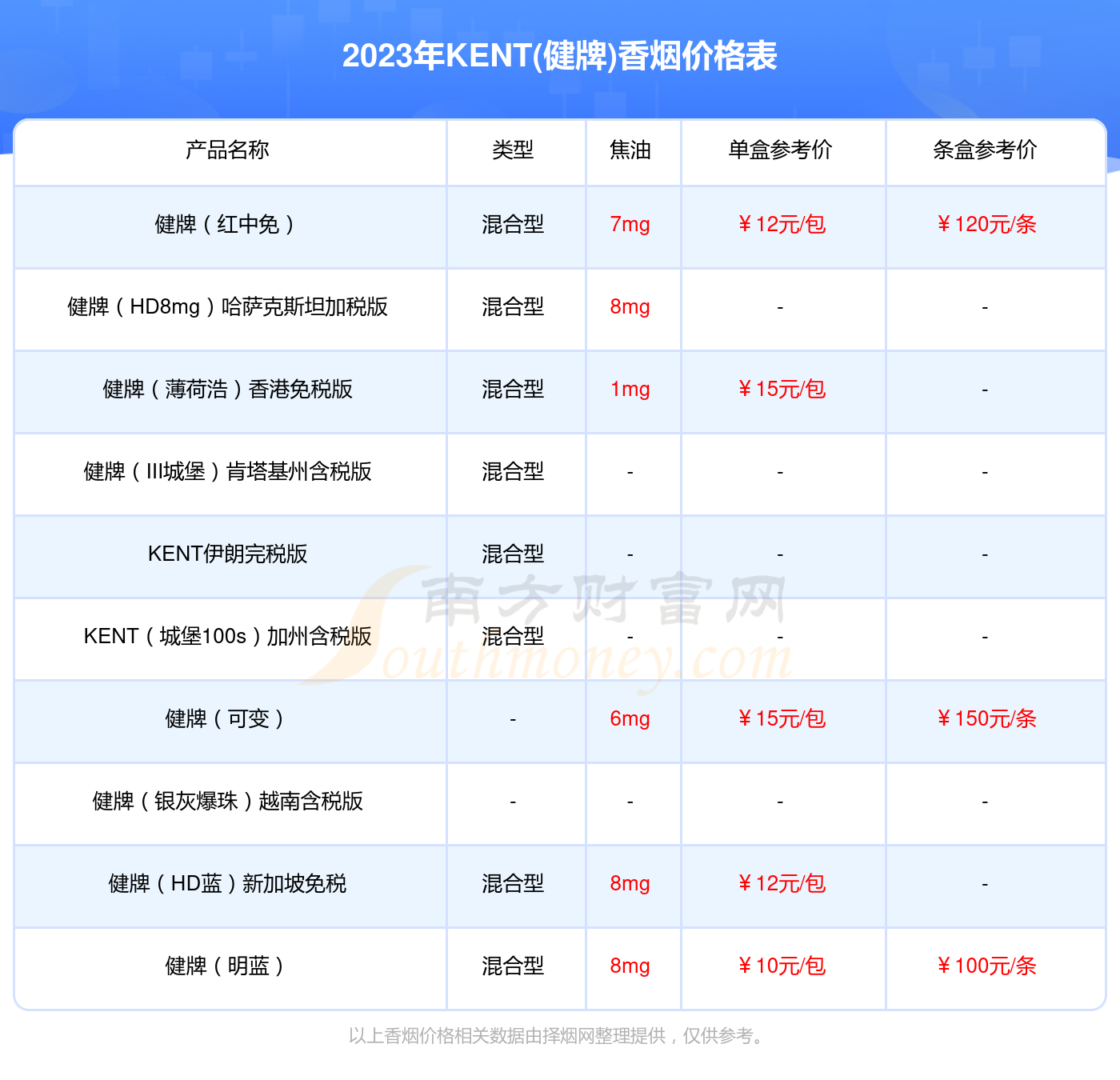Select the "类型" column header
Screen dimensions: 1120x1080
pyautogui.click(x=513, y=150)
